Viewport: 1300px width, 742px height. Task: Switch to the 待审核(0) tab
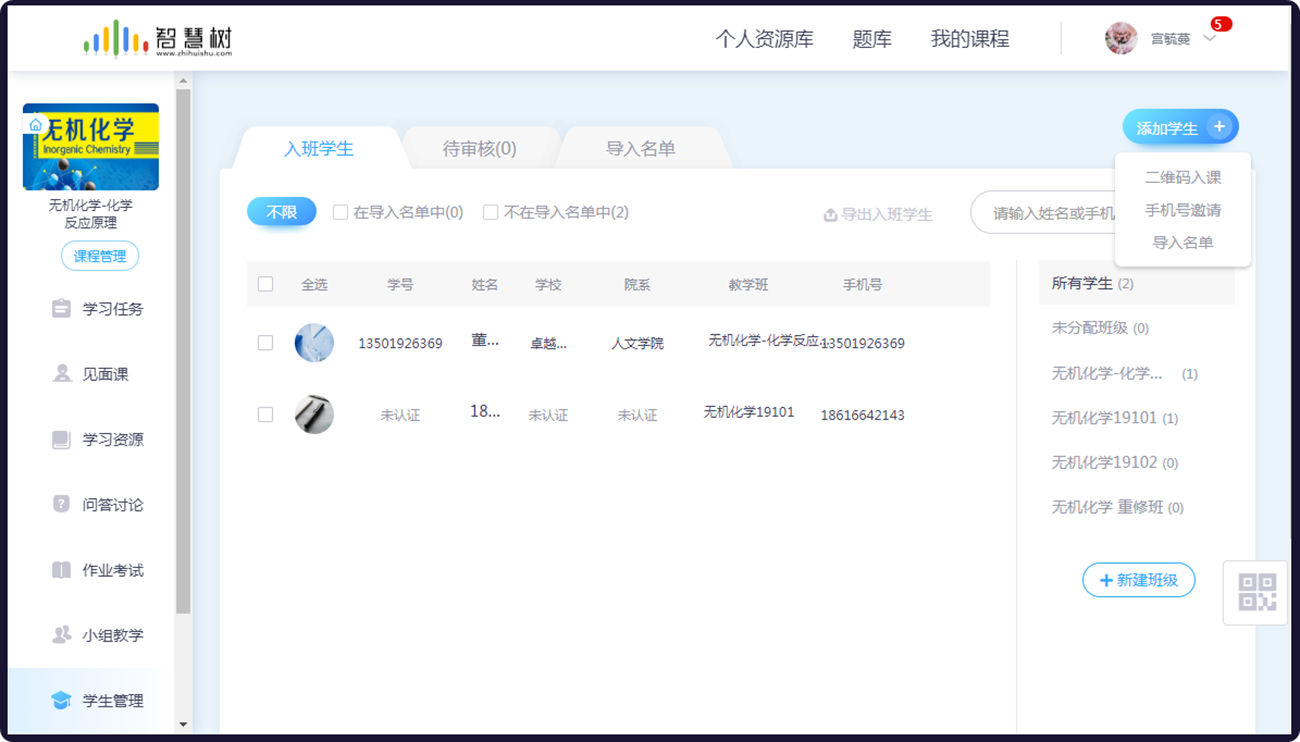coord(478,146)
